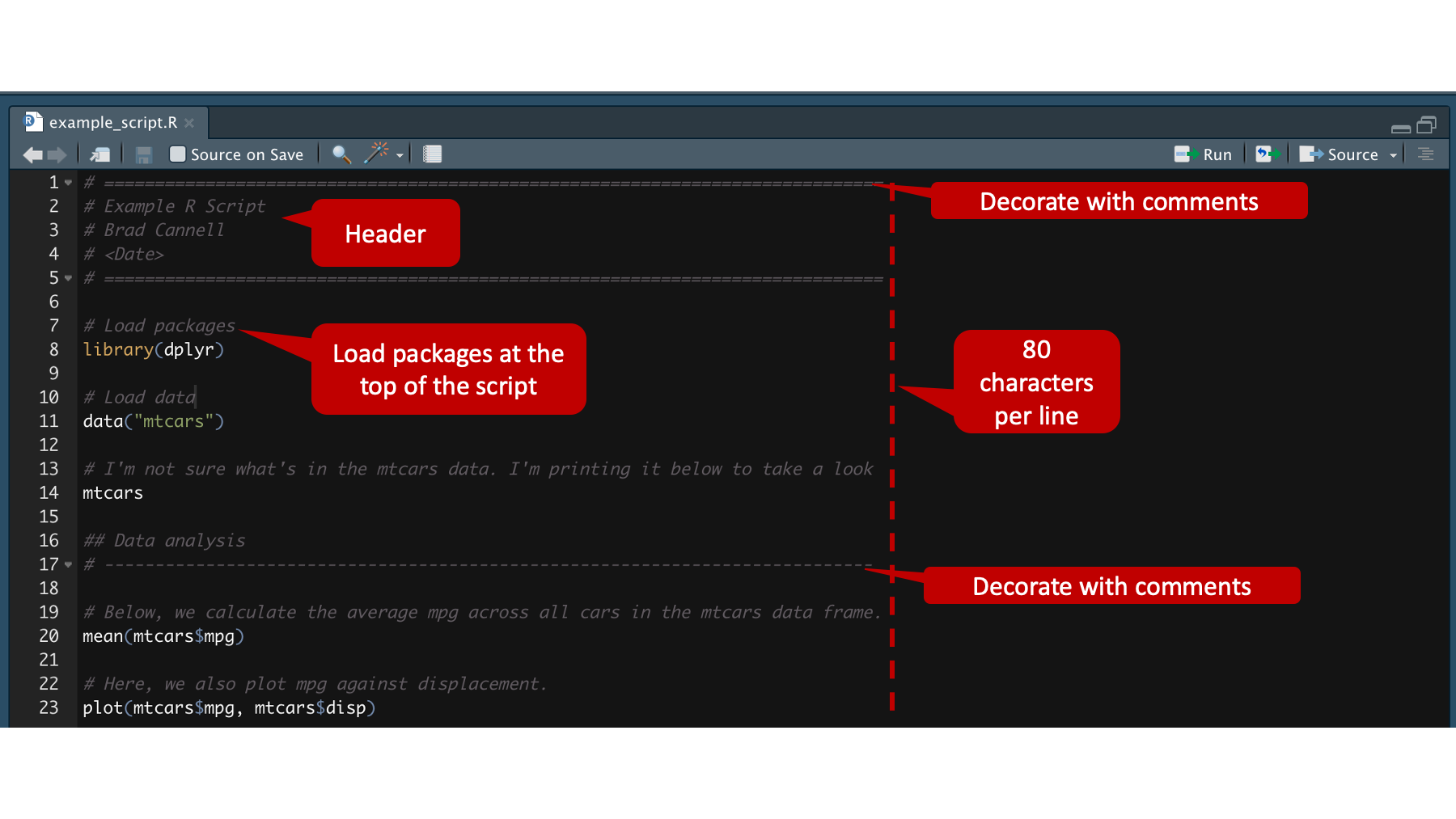Maximize the source pane

[x=1427, y=125]
